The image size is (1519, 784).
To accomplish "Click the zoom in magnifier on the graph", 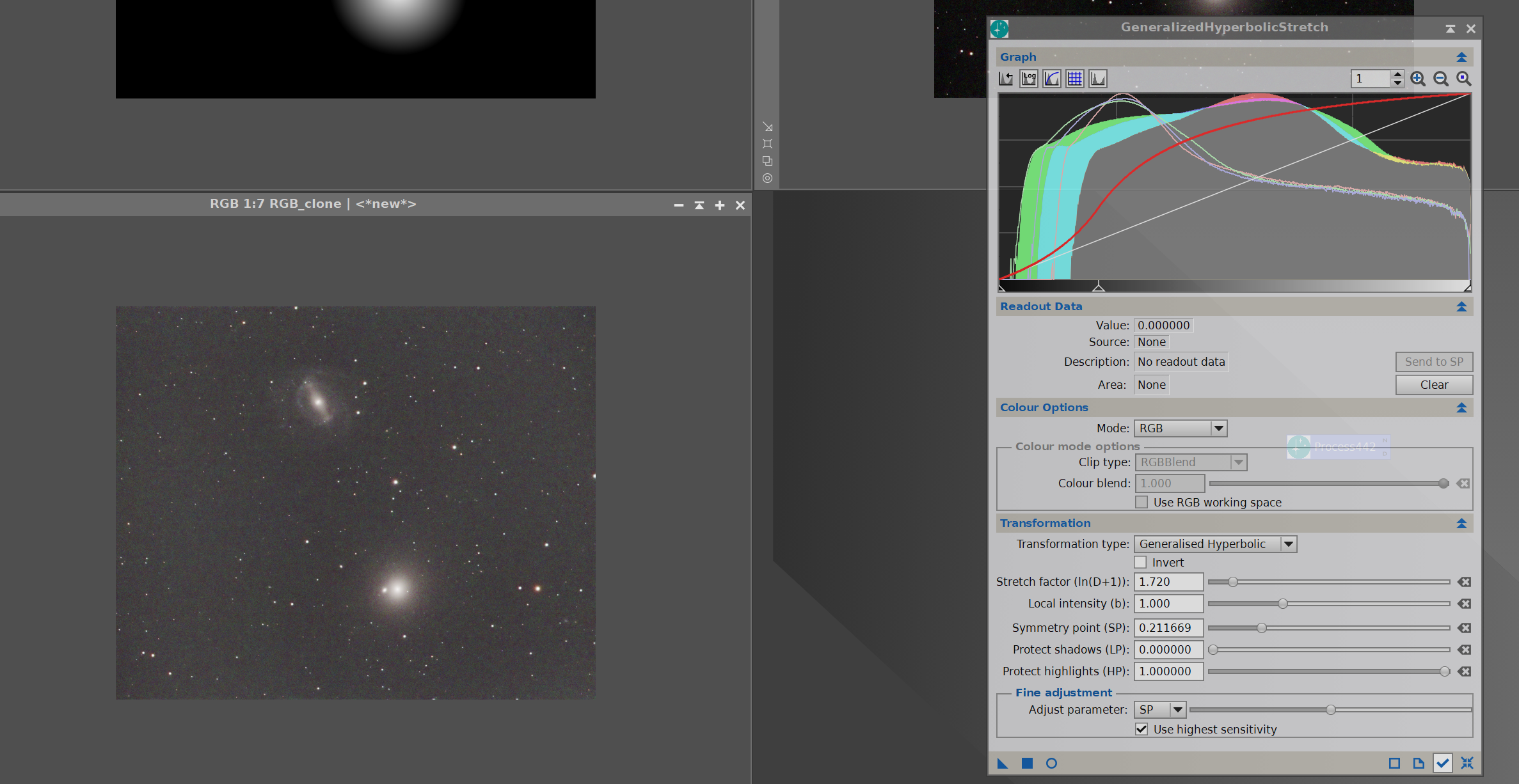I will click(1418, 79).
